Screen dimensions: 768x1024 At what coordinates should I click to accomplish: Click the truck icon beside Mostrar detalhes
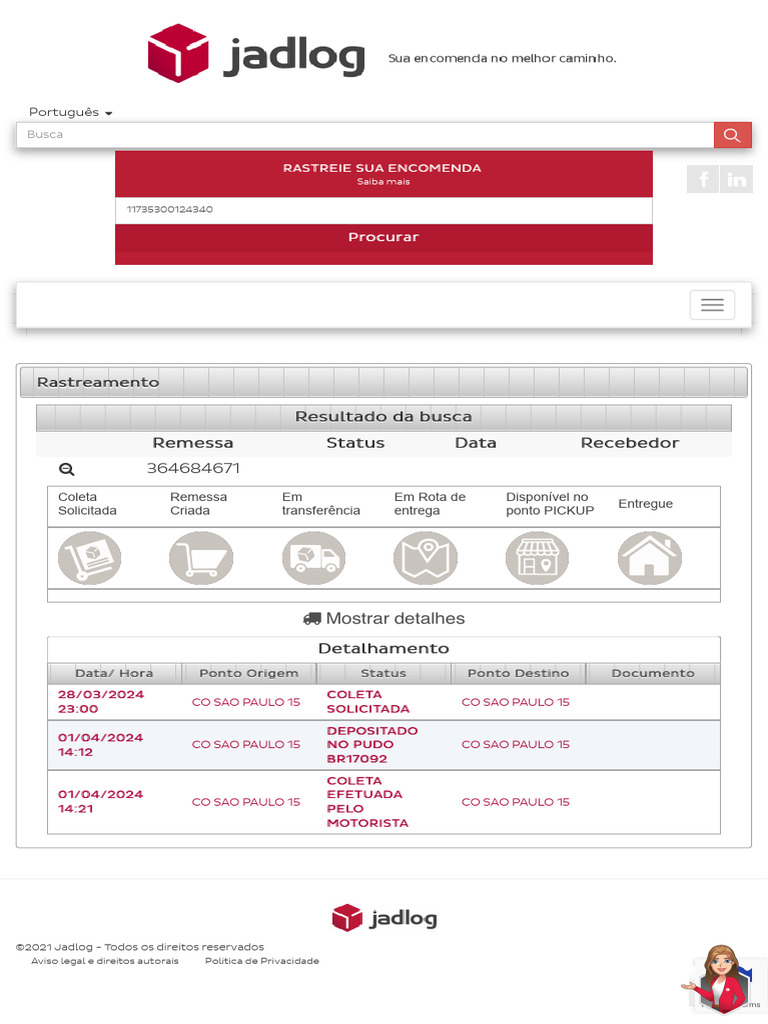(x=312, y=618)
